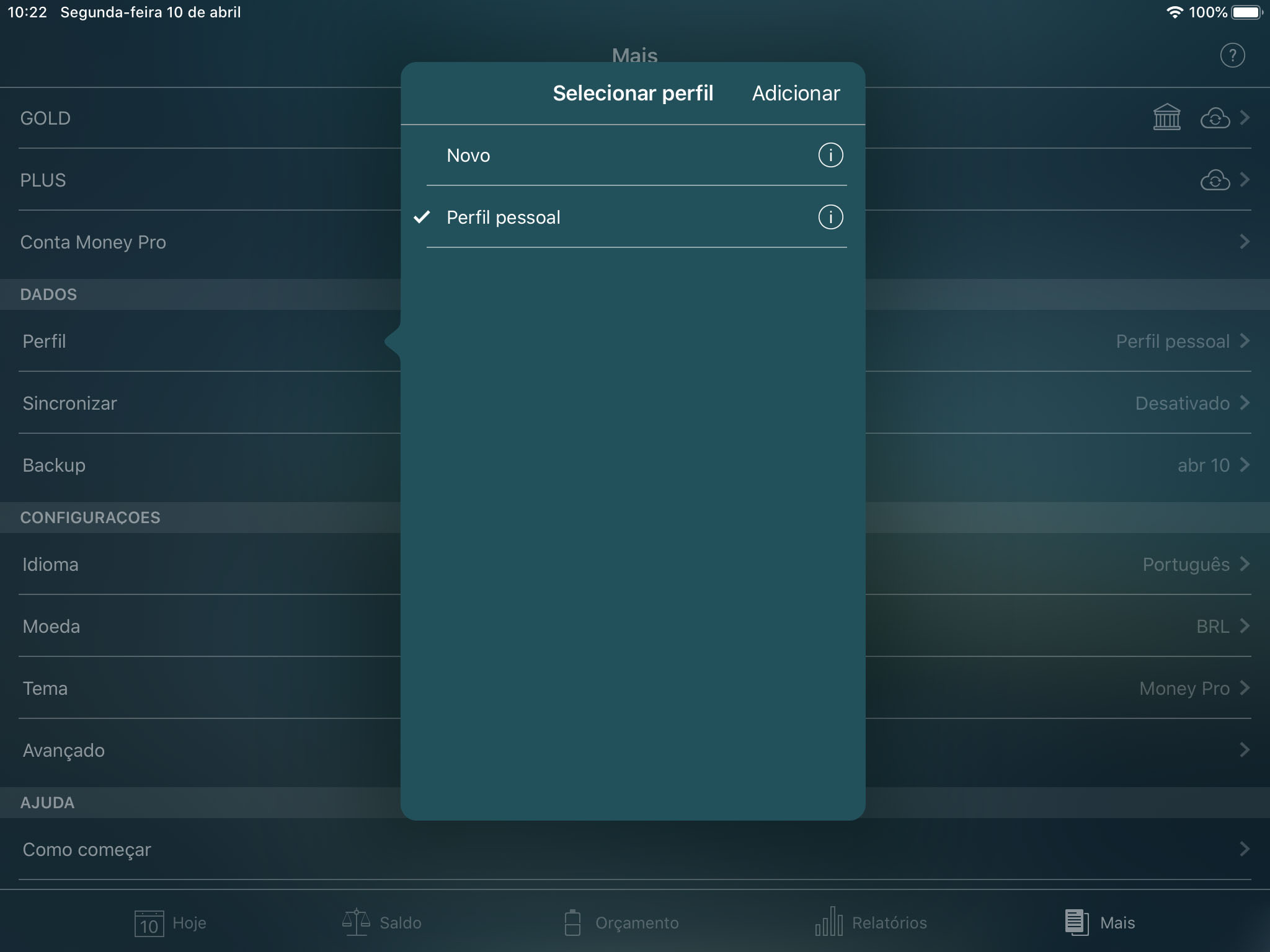Expand the GOLD row chevron
Screen dimensions: 1270x952
coord(1244,118)
